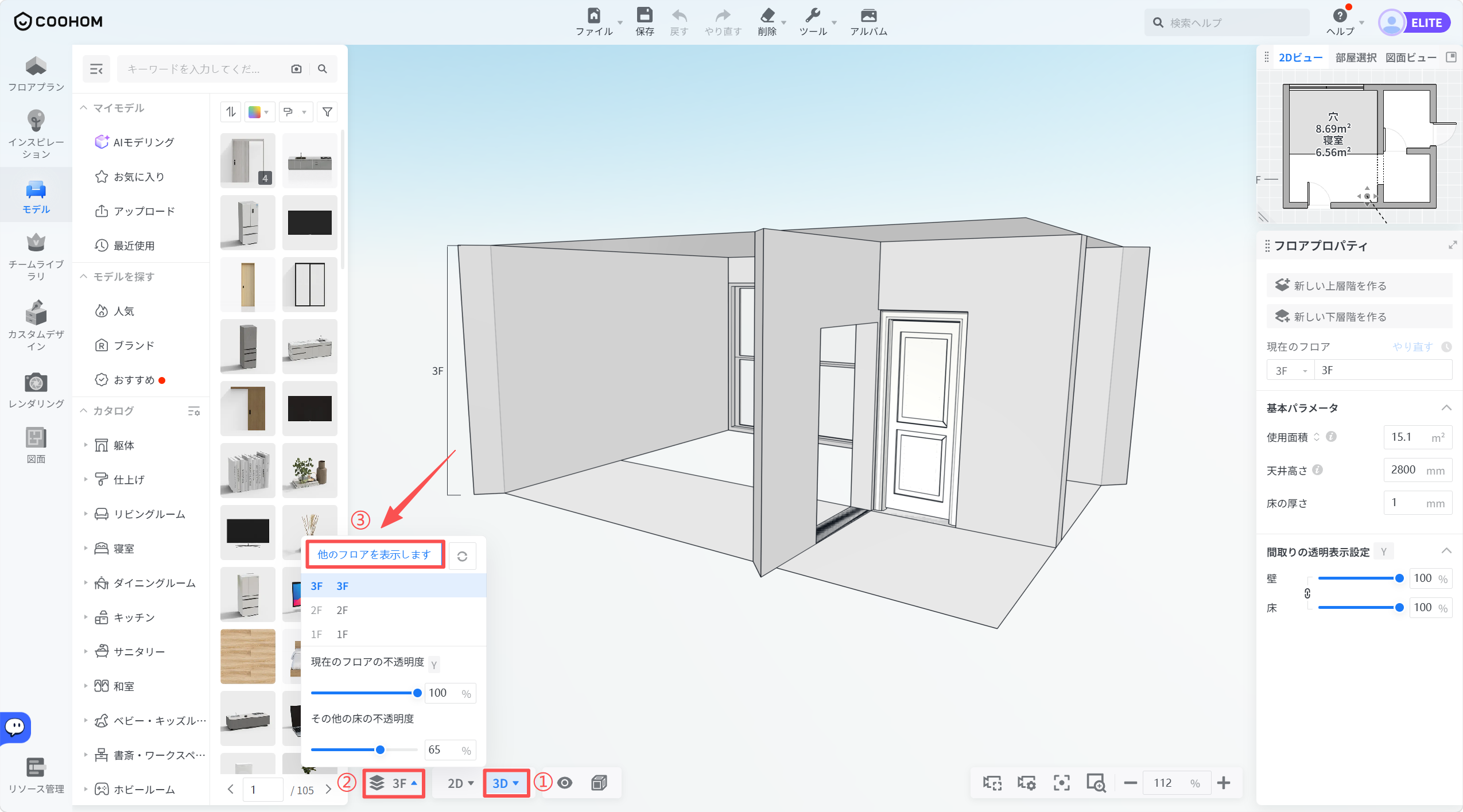1463x812 pixels.
Task: Refresh the floor list
Action: click(462, 556)
